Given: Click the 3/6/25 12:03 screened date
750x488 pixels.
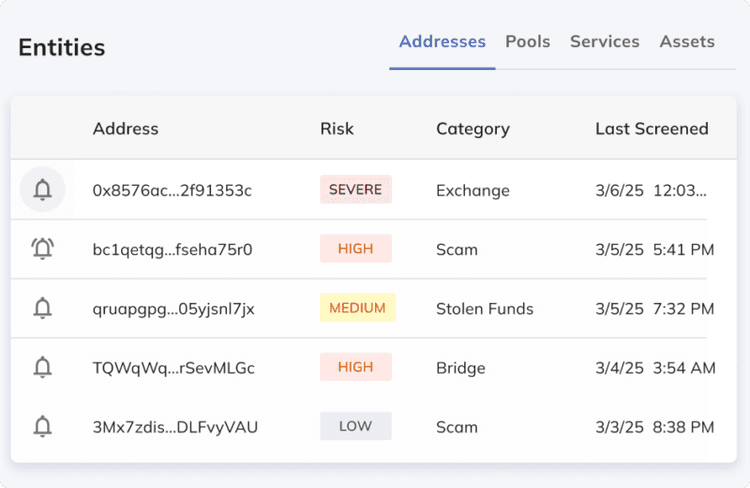Looking at the screenshot, I should pyautogui.click(x=651, y=190).
